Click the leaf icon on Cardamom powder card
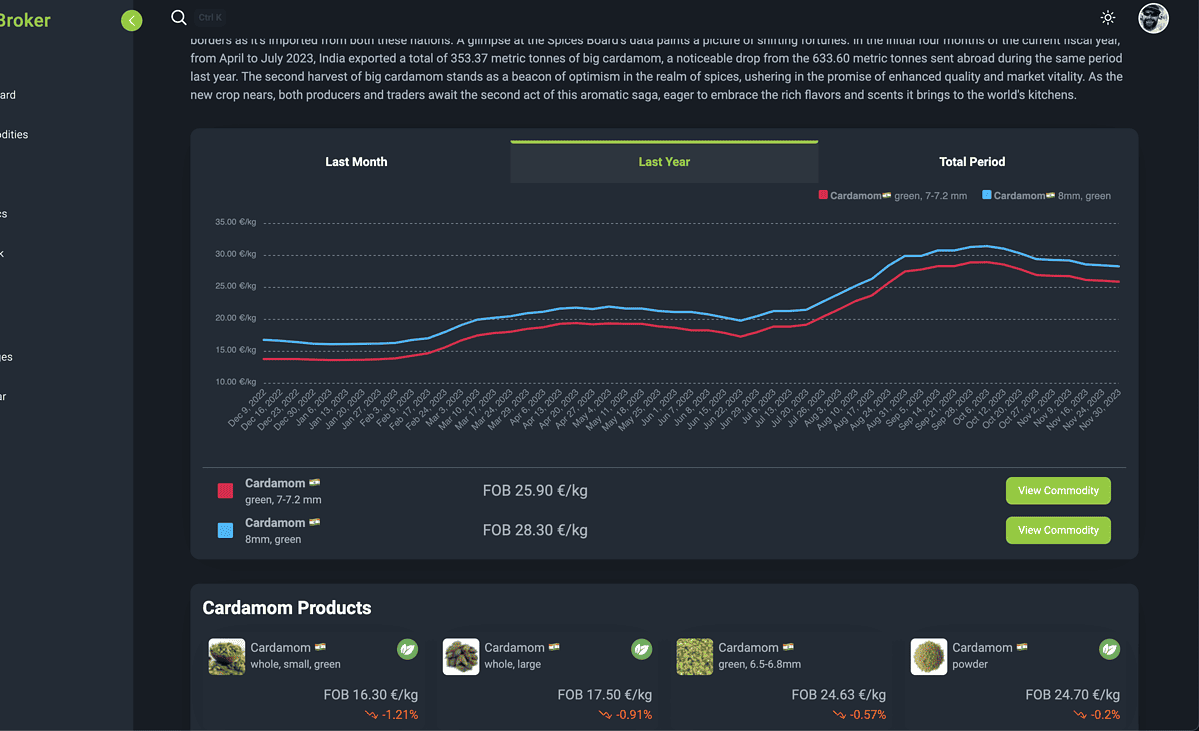The image size is (1199, 731). pyautogui.click(x=1109, y=650)
